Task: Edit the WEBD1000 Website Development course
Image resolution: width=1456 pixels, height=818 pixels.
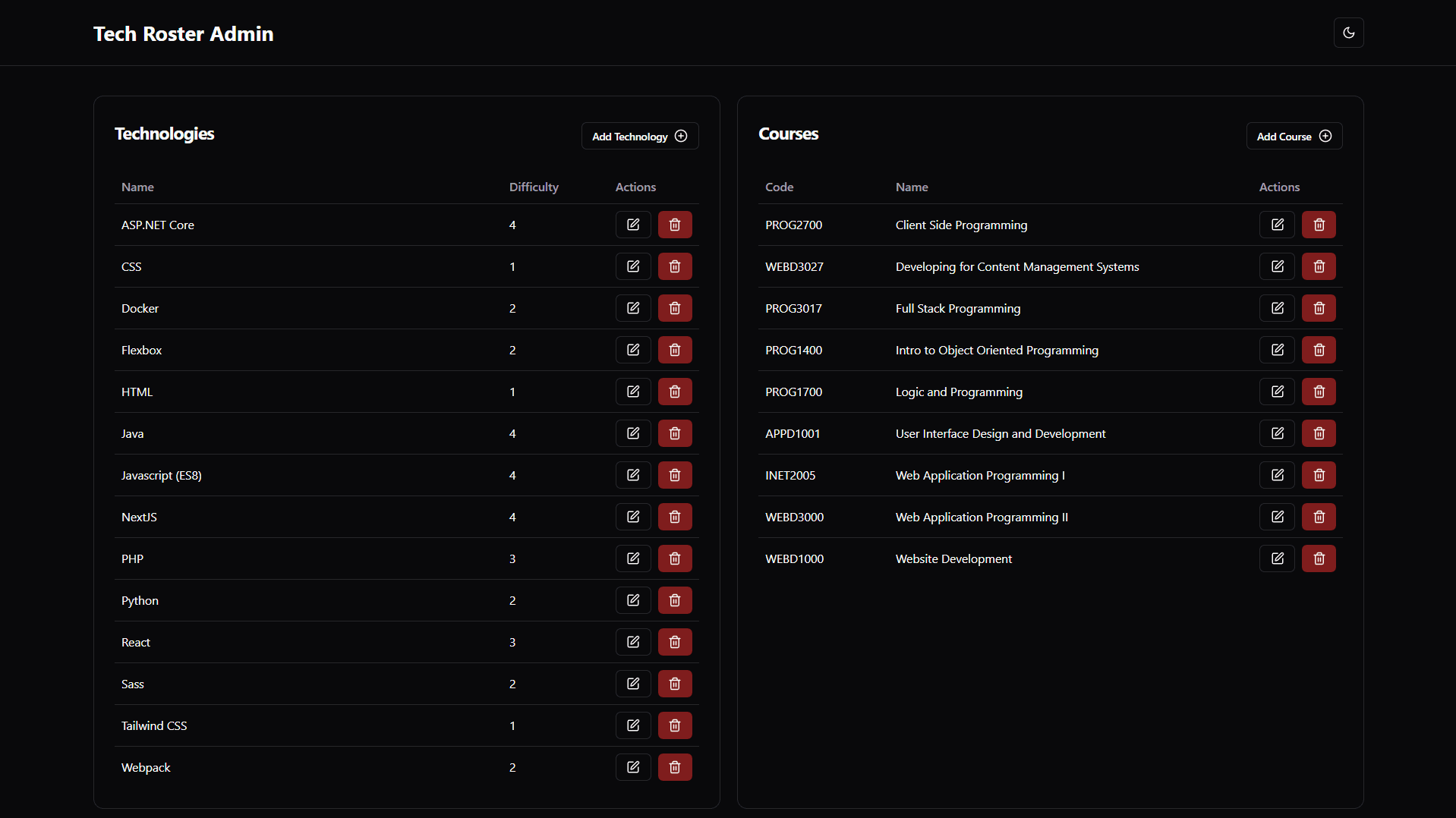Action: (x=1277, y=558)
